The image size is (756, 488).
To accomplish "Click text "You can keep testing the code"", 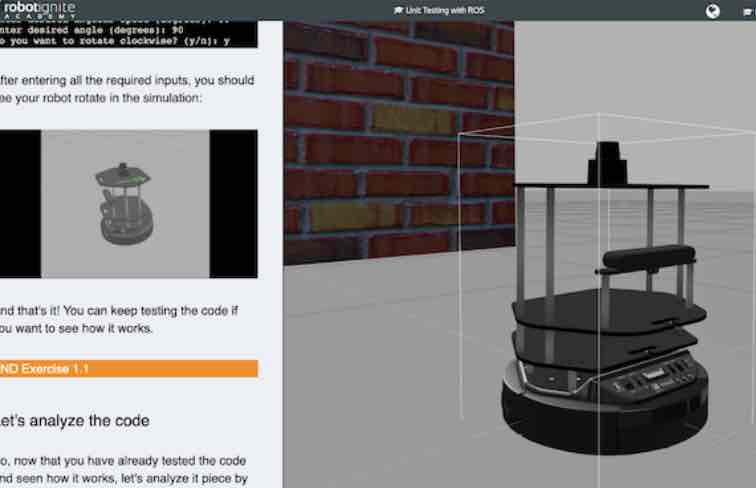I will (145, 311).
